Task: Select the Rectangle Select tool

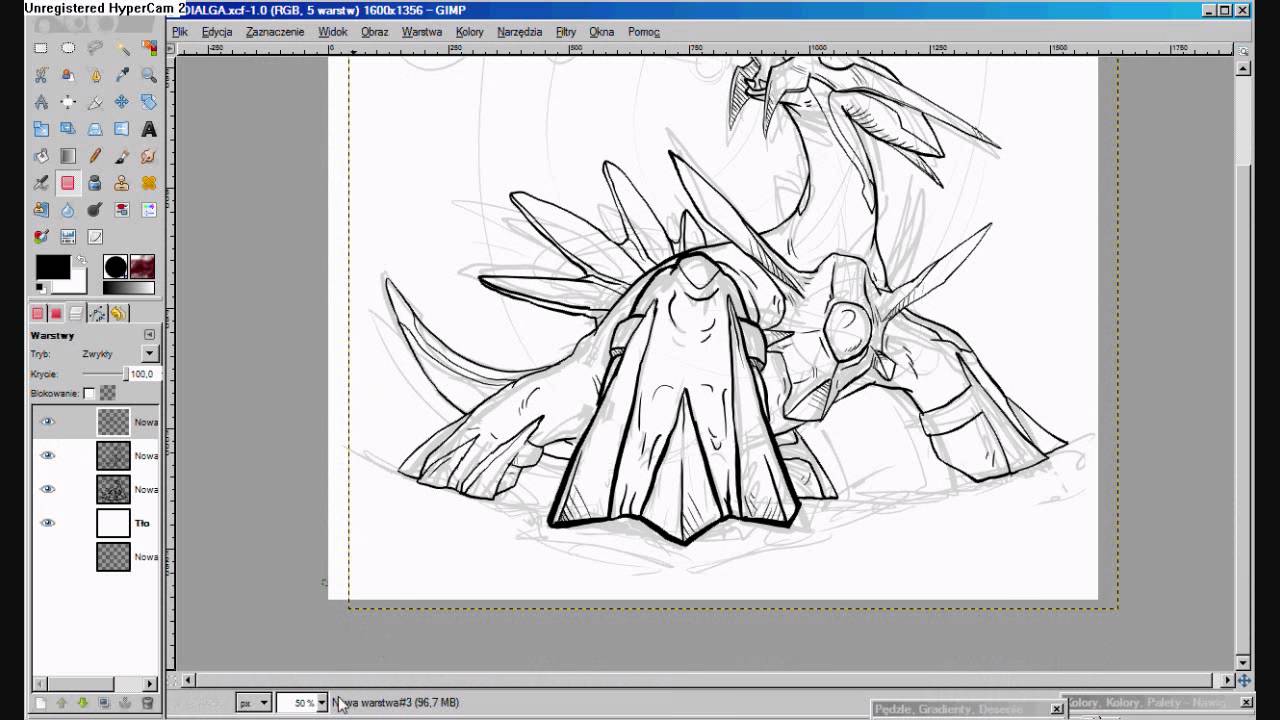Action: (x=41, y=48)
